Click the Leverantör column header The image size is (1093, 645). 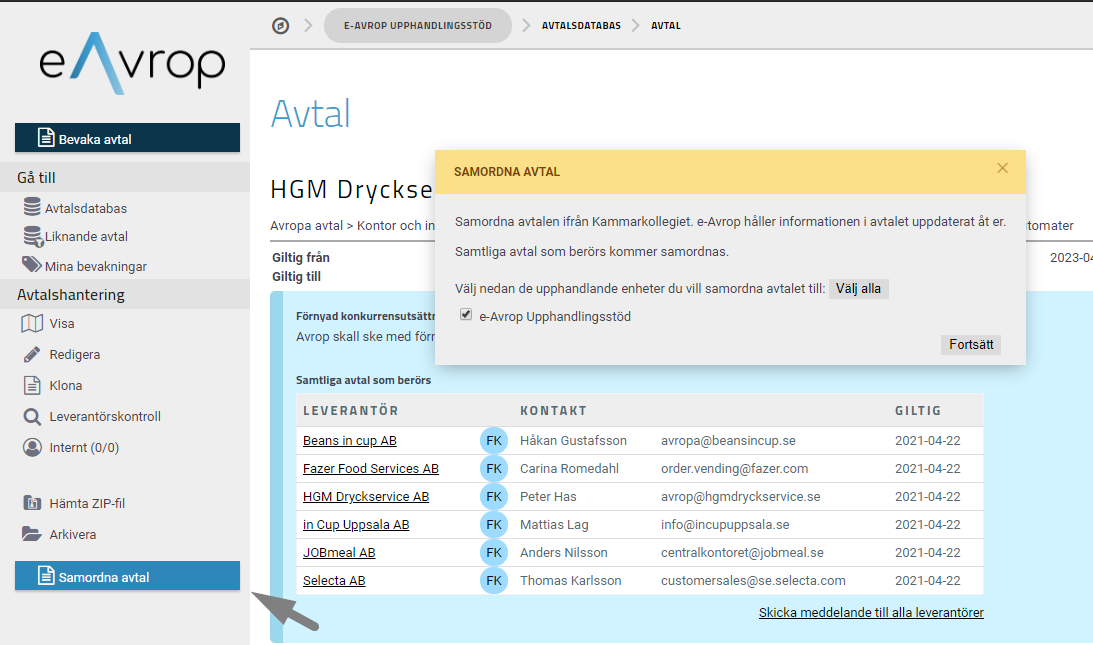pyautogui.click(x=351, y=411)
